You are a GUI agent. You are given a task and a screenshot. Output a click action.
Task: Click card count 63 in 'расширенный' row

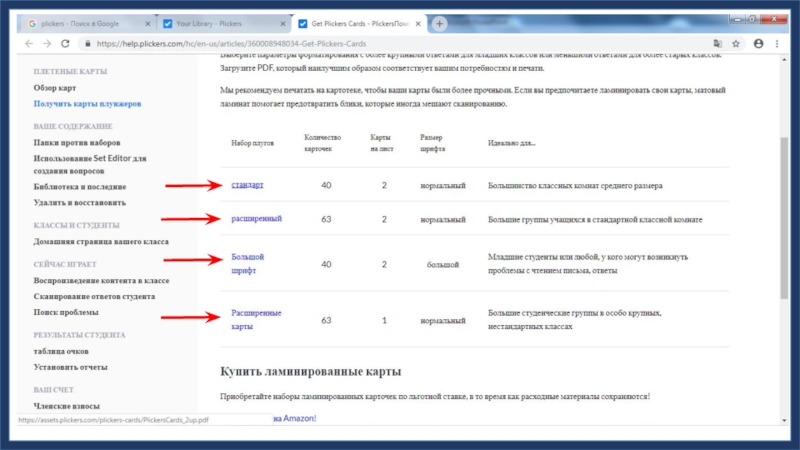click(x=326, y=219)
